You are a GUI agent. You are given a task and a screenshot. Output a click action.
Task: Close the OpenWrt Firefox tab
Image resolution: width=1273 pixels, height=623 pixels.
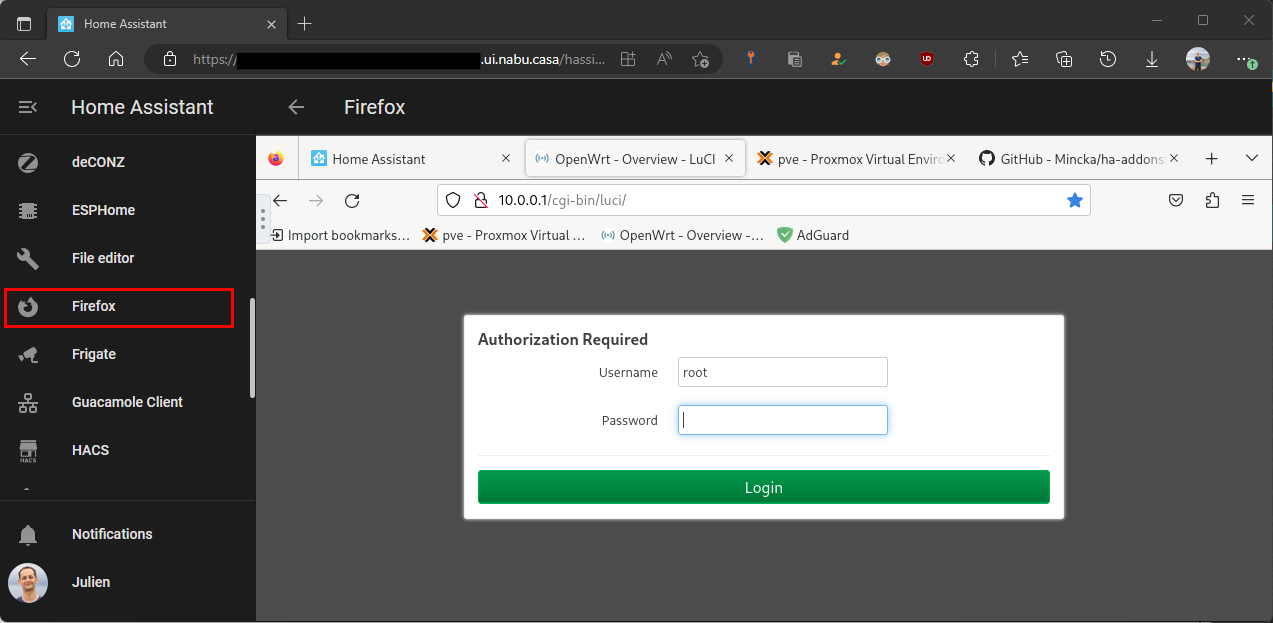729,158
